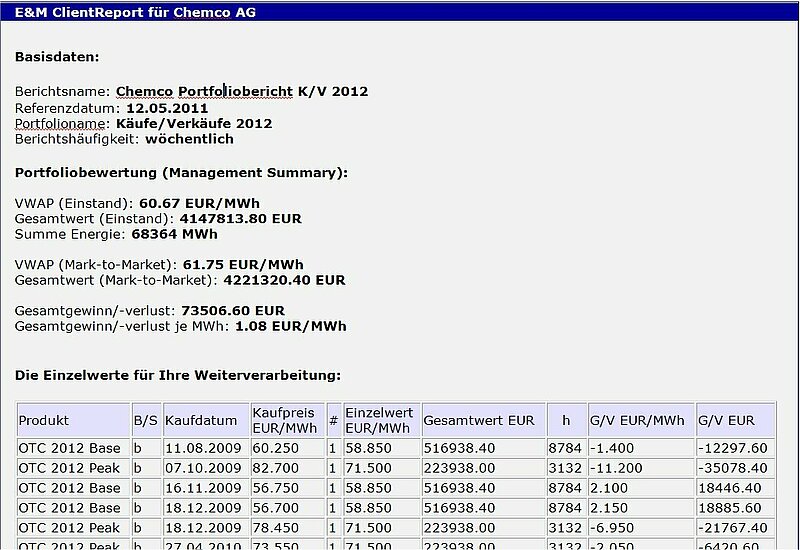This screenshot has height=550, width=800.
Task: Select G/V cell '18885.60'
Action: 735,508
